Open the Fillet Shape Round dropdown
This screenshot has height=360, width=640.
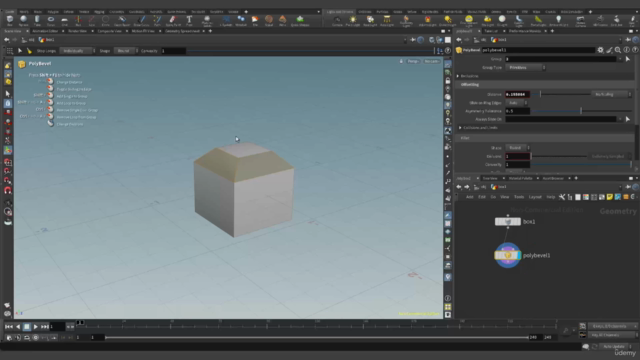click(x=518, y=148)
